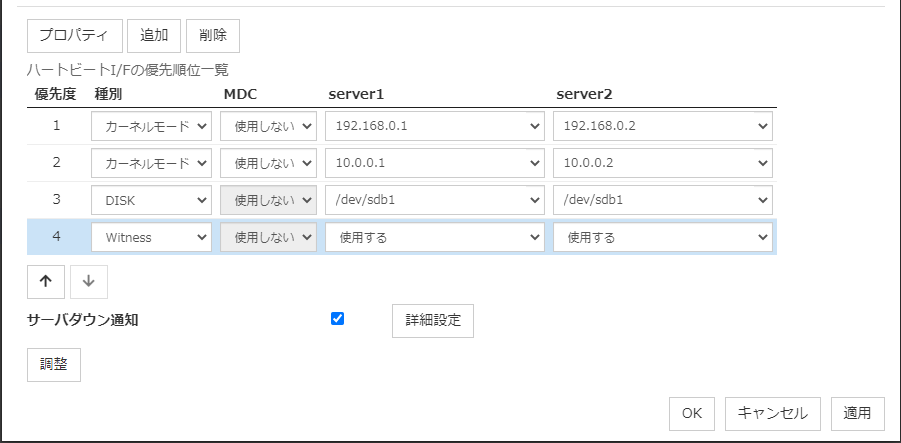901x443 pixels.
Task: Open the Witness type dropdown
Action: 151,237
